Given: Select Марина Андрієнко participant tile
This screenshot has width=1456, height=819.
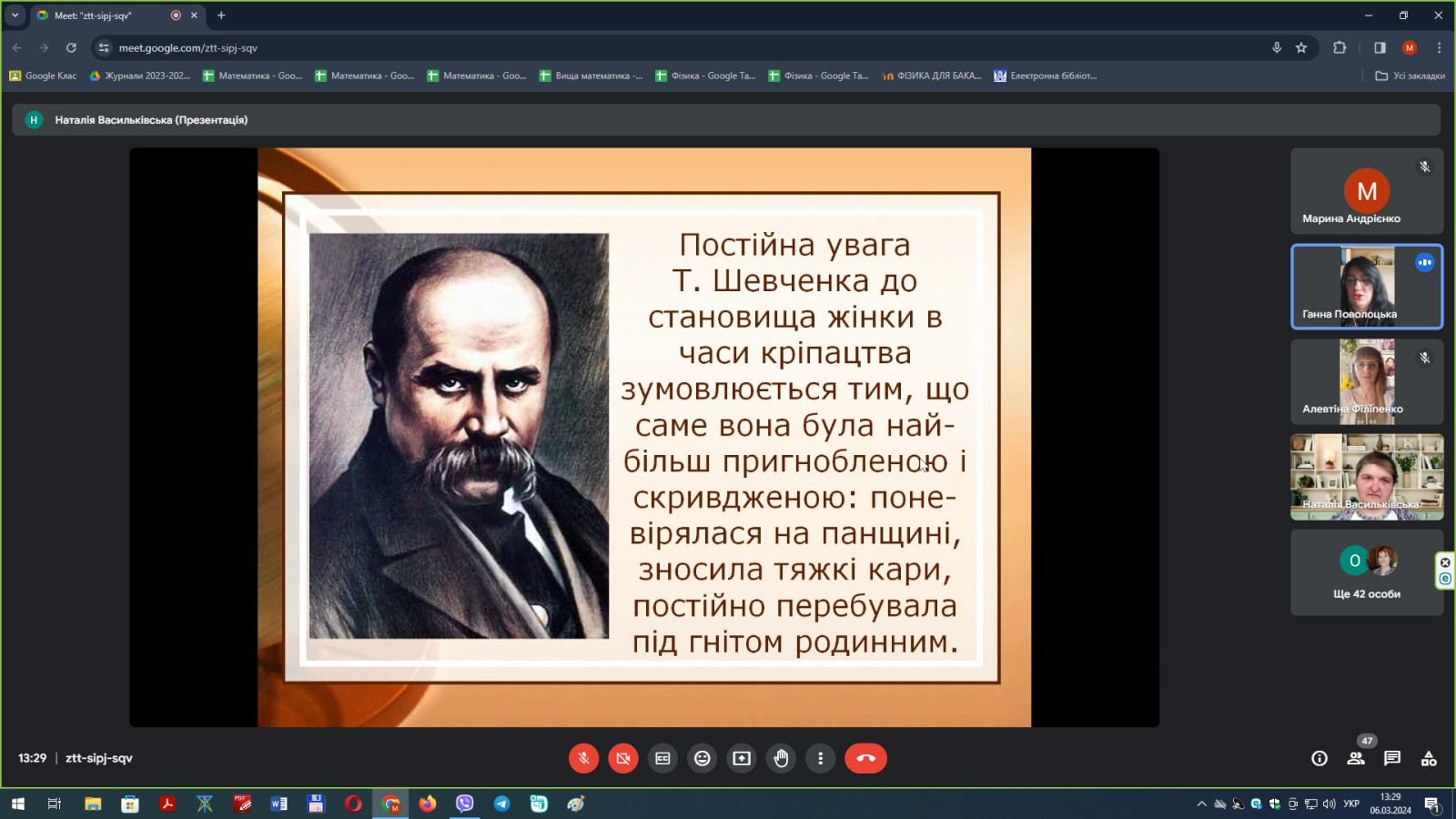Looking at the screenshot, I should (1367, 191).
